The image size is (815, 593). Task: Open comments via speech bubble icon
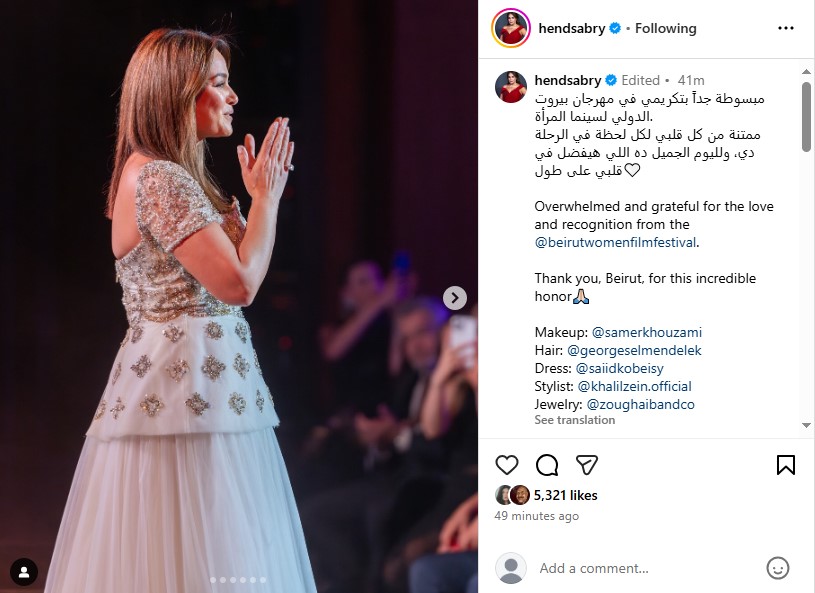tap(547, 465)
